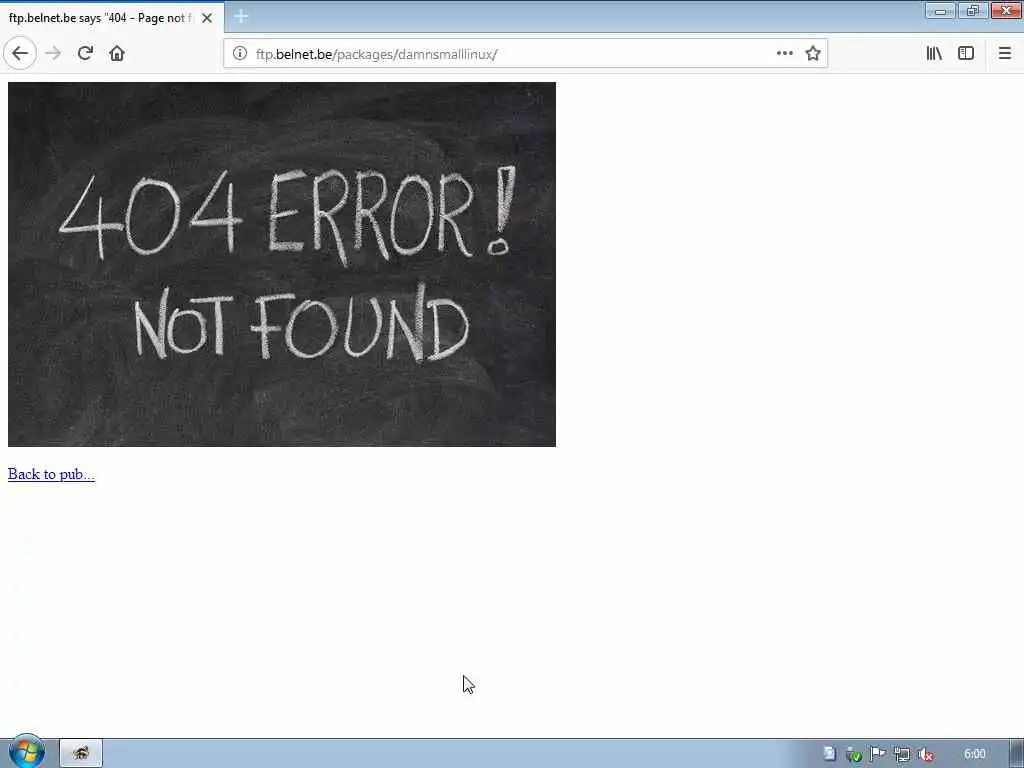This screenshot has height=768, width=1024.
Task: Open the Firefox Home page icon
Action: [117, 54]
